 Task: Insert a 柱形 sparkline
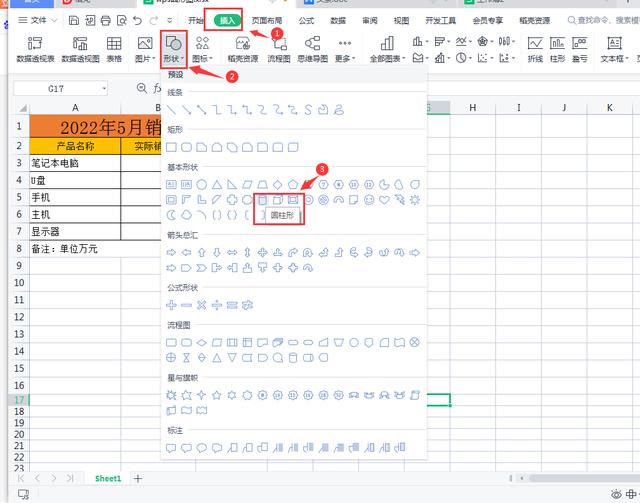(x=557, y=49)
